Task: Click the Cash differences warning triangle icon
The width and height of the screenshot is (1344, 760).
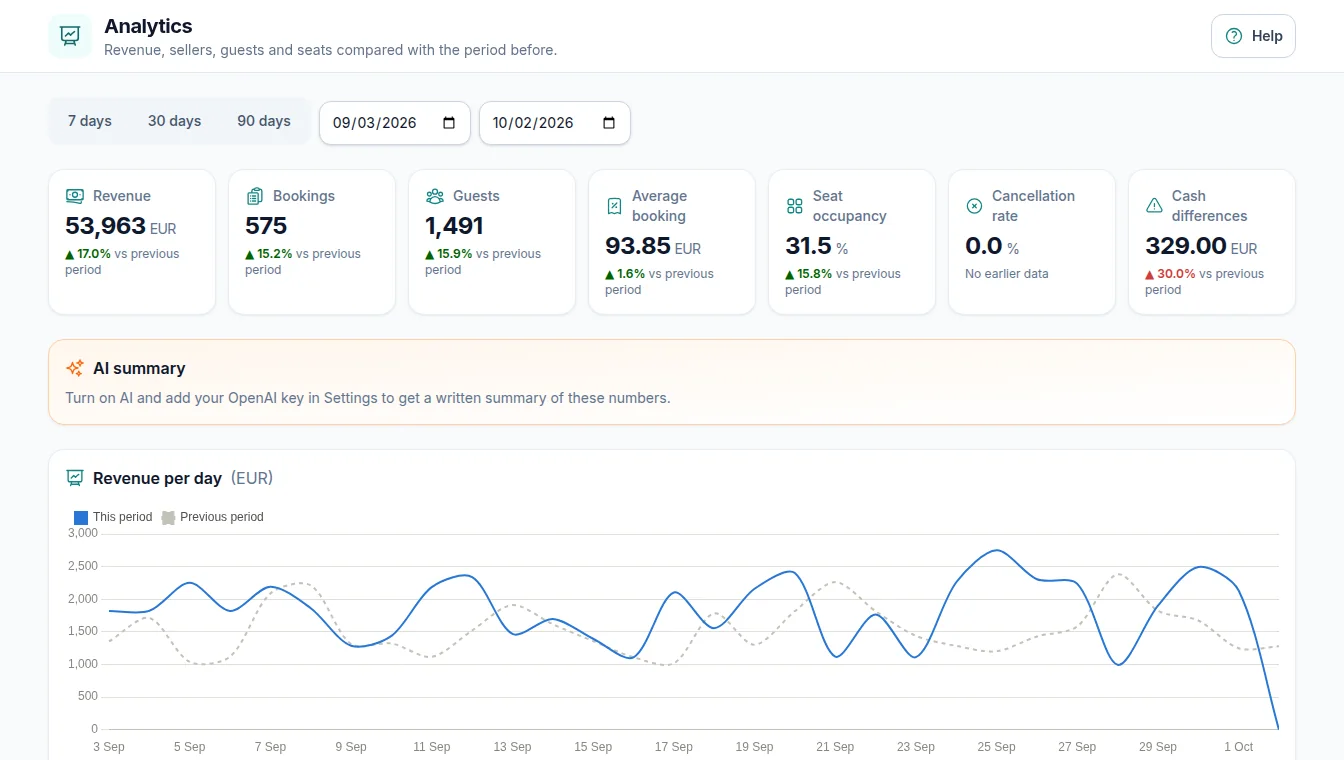Action: click(1154, 206)
